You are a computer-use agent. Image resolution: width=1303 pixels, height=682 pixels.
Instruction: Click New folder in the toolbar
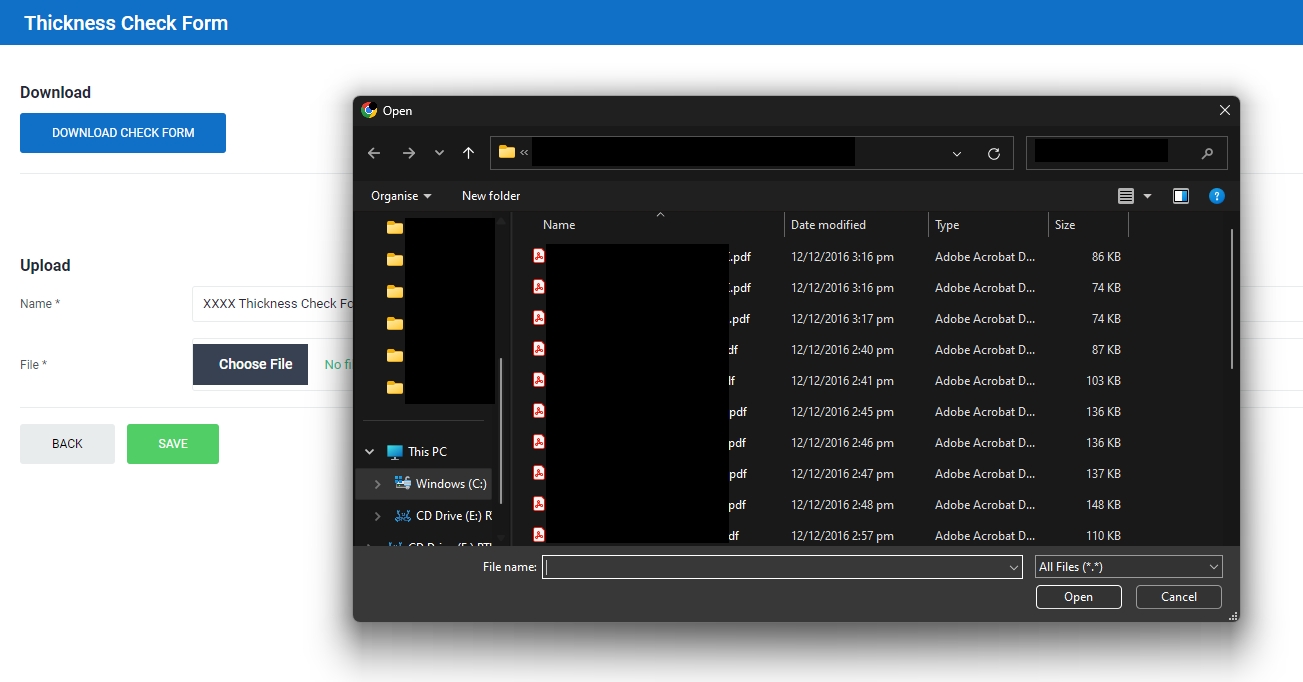[x=491, y=196]
